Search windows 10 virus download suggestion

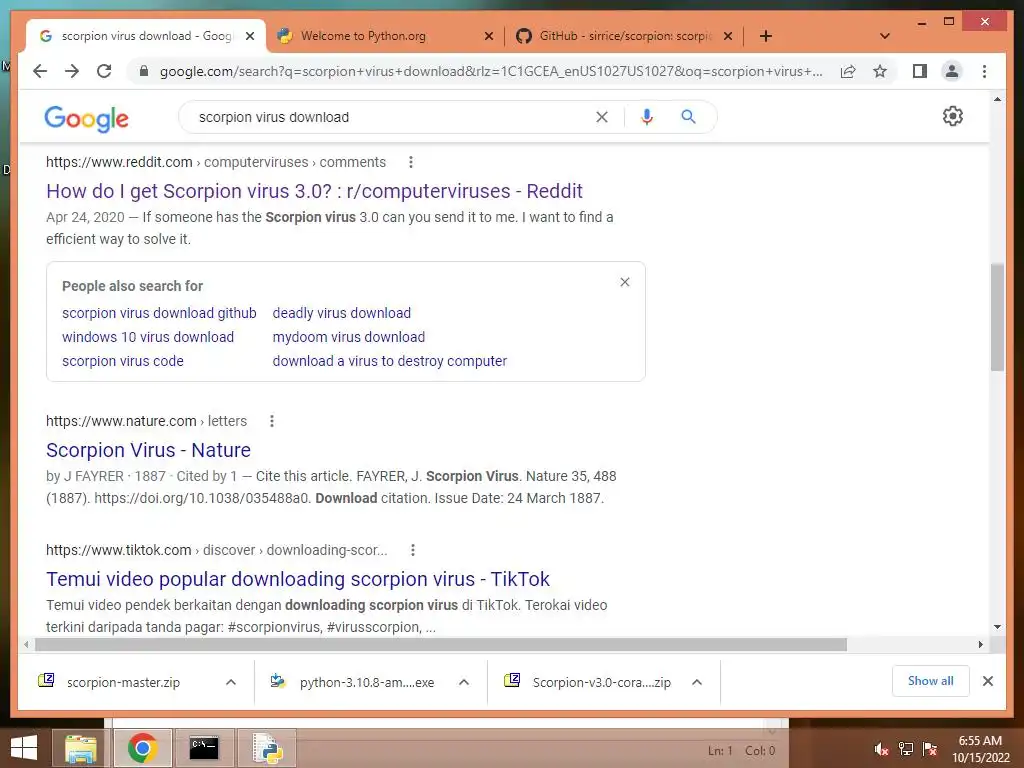(148, 337)
